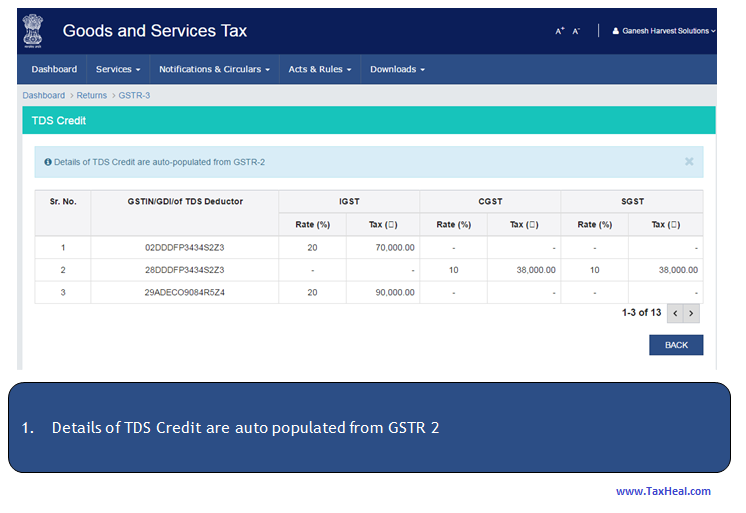Expand the Services menu
746x513 pixels.
[x=118, y=69]
